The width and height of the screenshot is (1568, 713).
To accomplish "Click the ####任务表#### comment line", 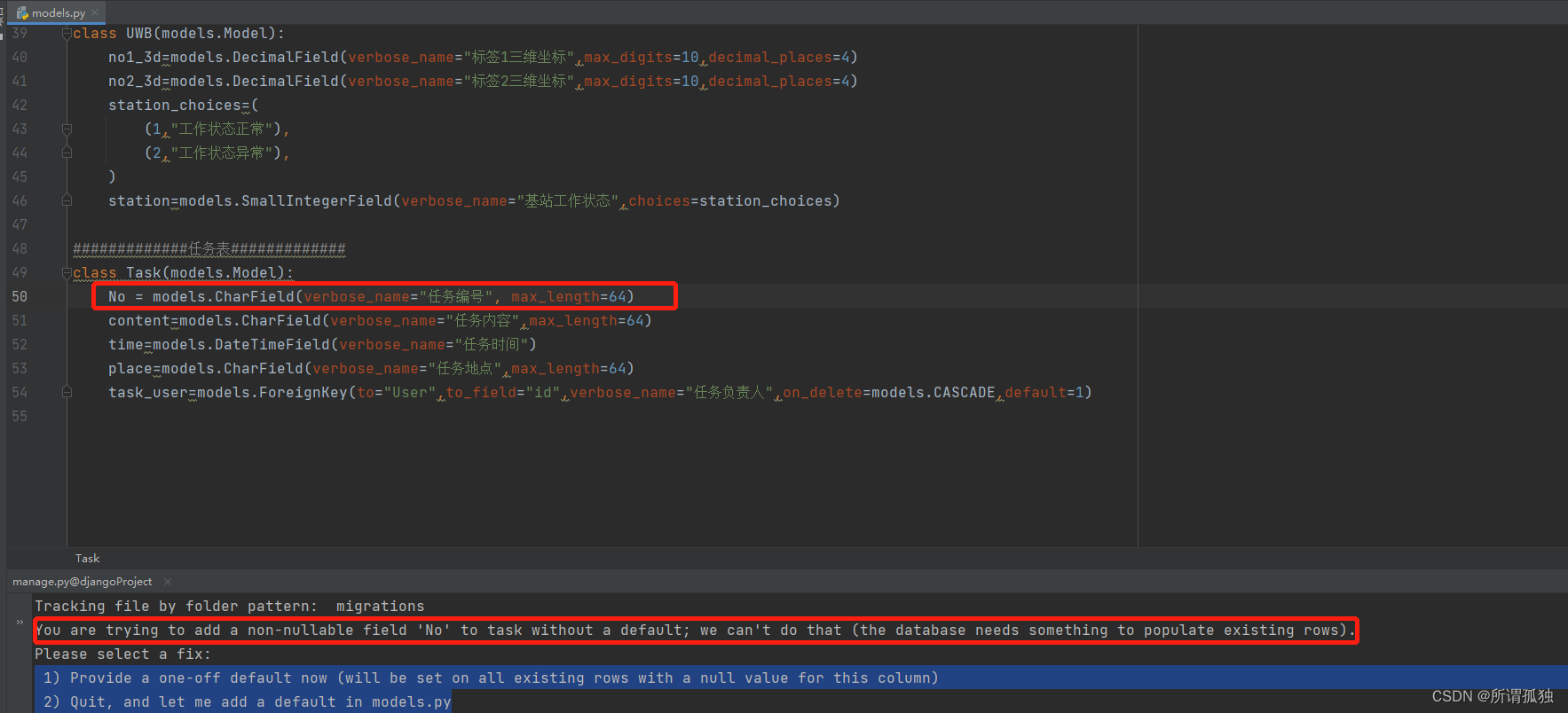I will click(209, 249).
